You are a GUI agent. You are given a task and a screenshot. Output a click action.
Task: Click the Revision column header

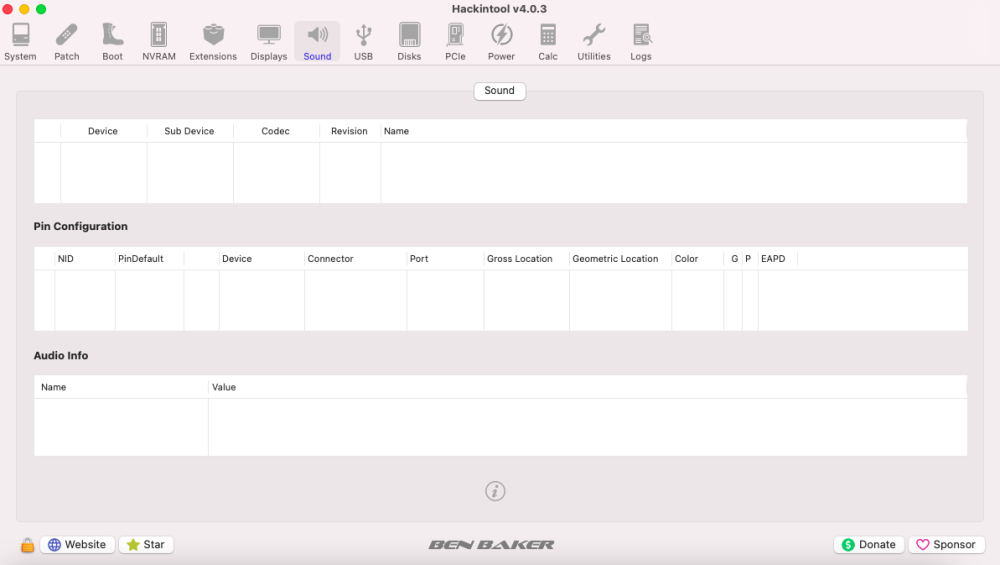[x=349, y=131]
